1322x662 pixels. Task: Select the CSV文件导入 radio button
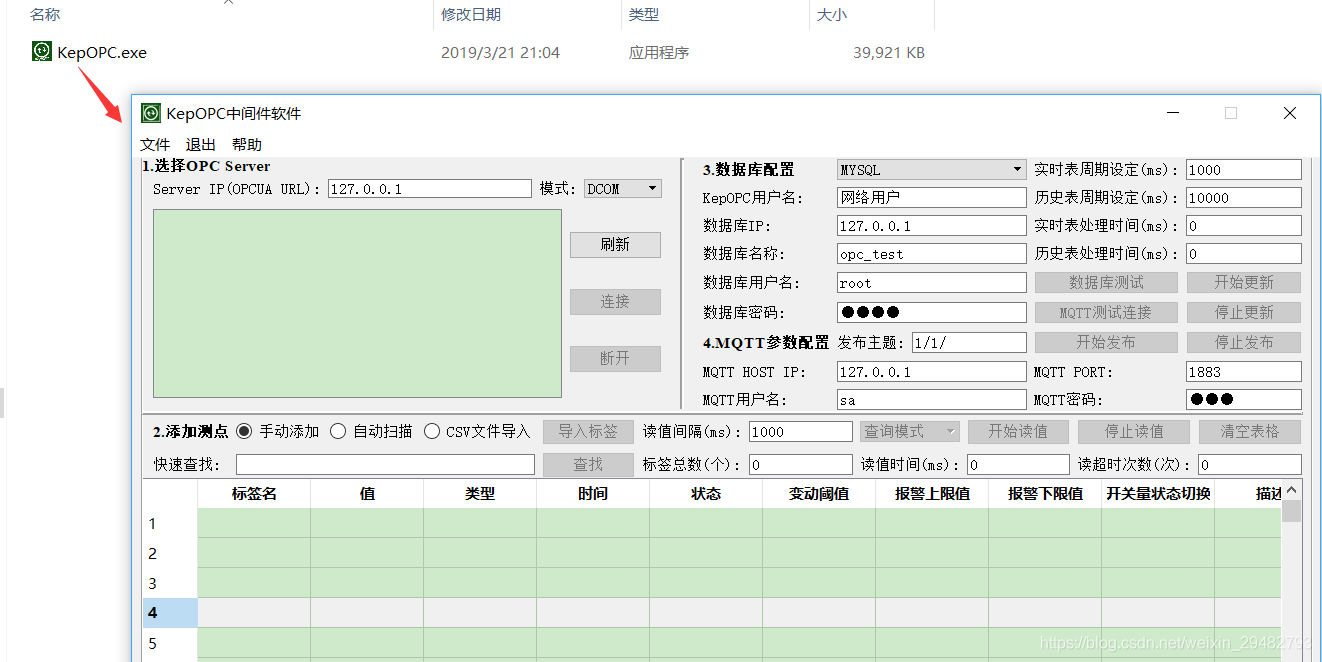(432, 431)
